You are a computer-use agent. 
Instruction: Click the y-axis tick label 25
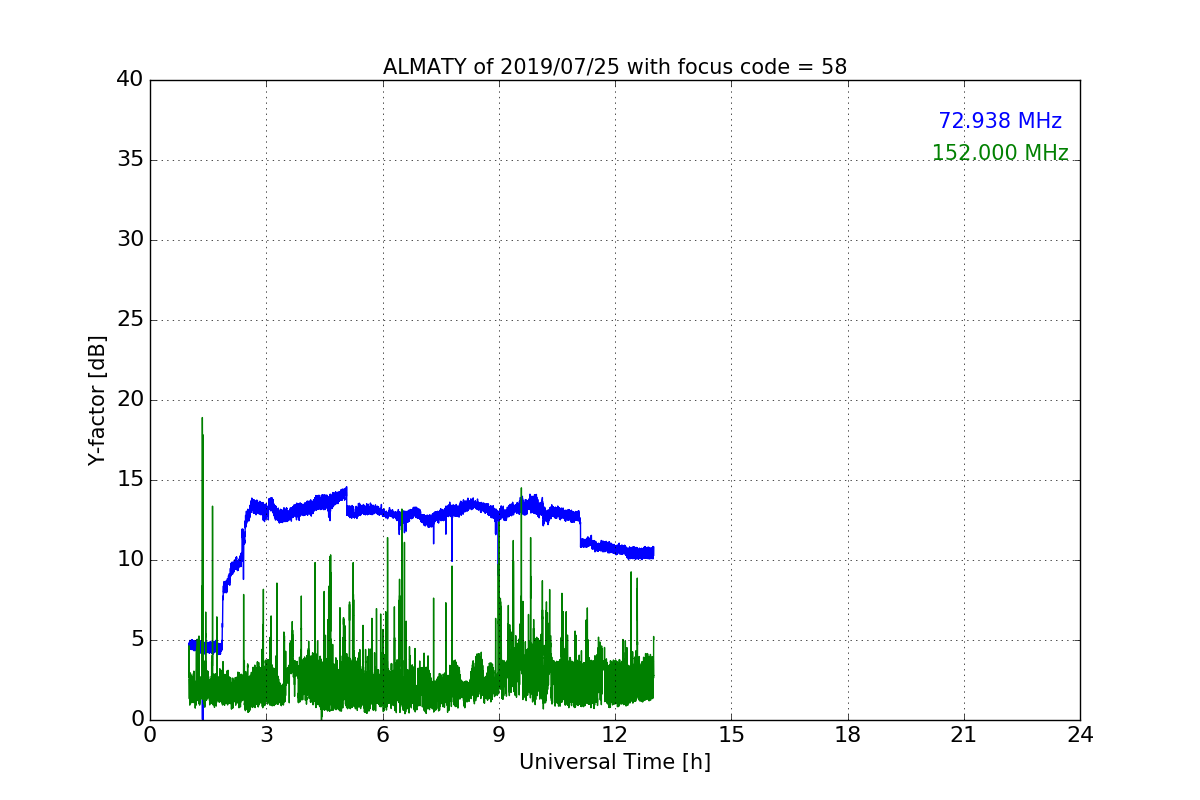point(129,320)
